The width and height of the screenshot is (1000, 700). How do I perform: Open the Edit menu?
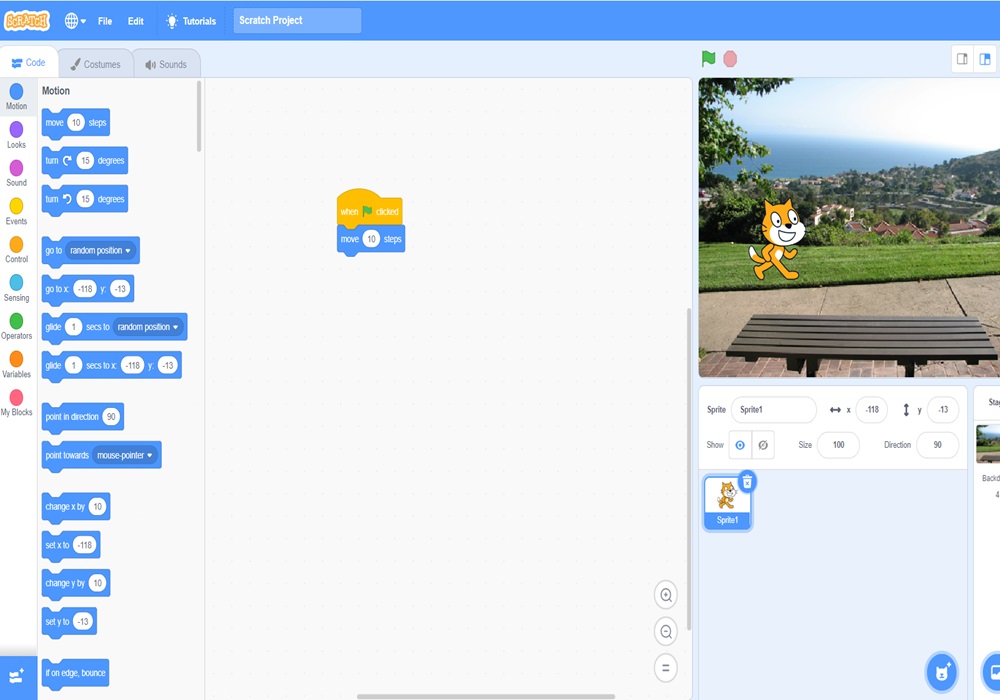(136, 21)
